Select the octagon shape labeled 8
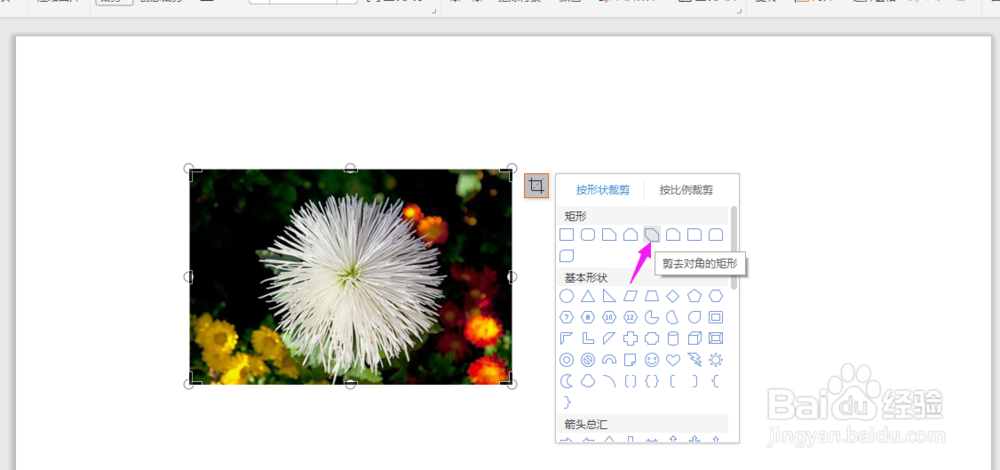This screenshot has height=470, width=1000. tap(588, 317)
